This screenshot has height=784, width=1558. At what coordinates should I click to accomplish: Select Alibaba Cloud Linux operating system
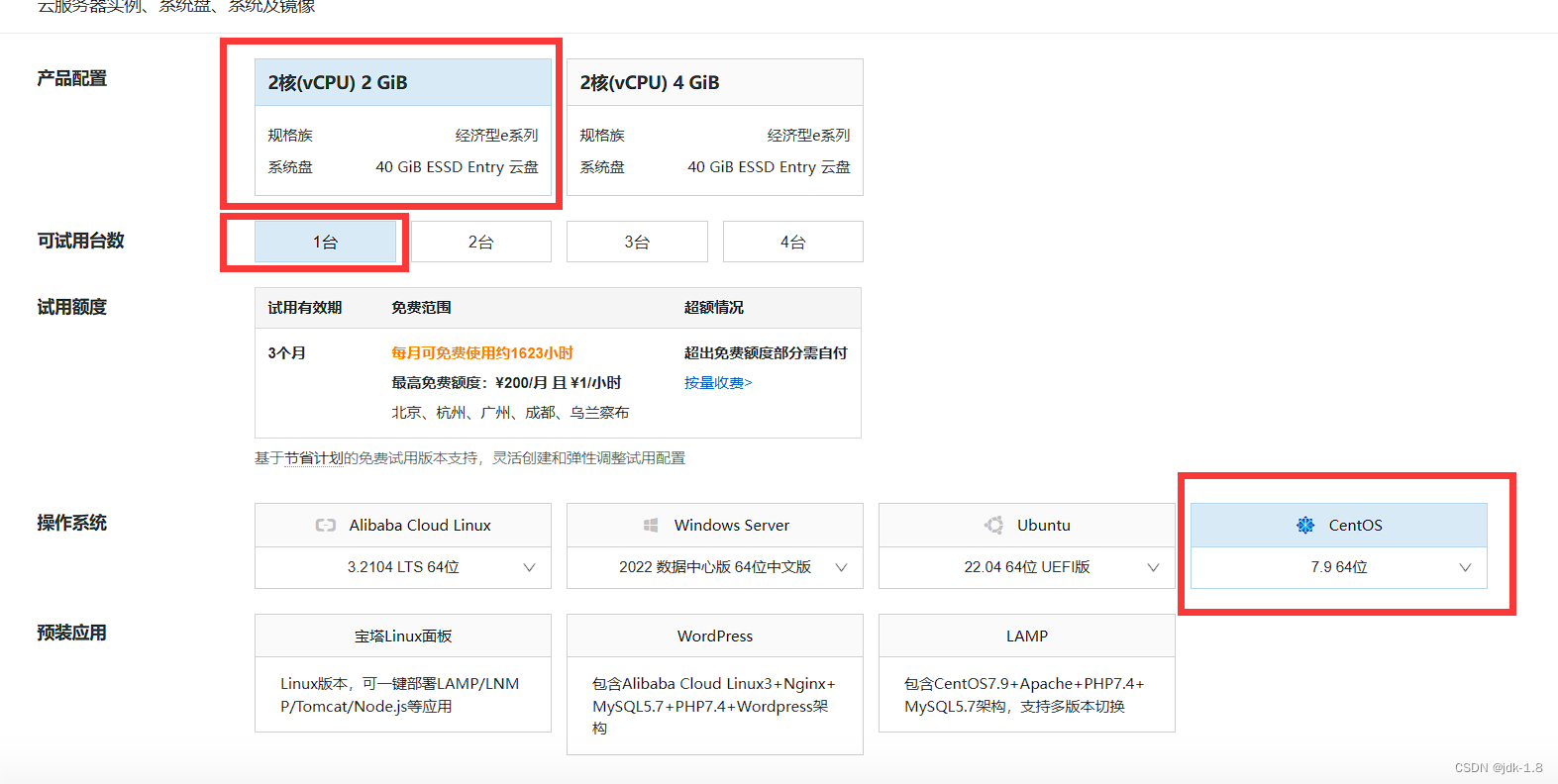click(x=403, y=526)
